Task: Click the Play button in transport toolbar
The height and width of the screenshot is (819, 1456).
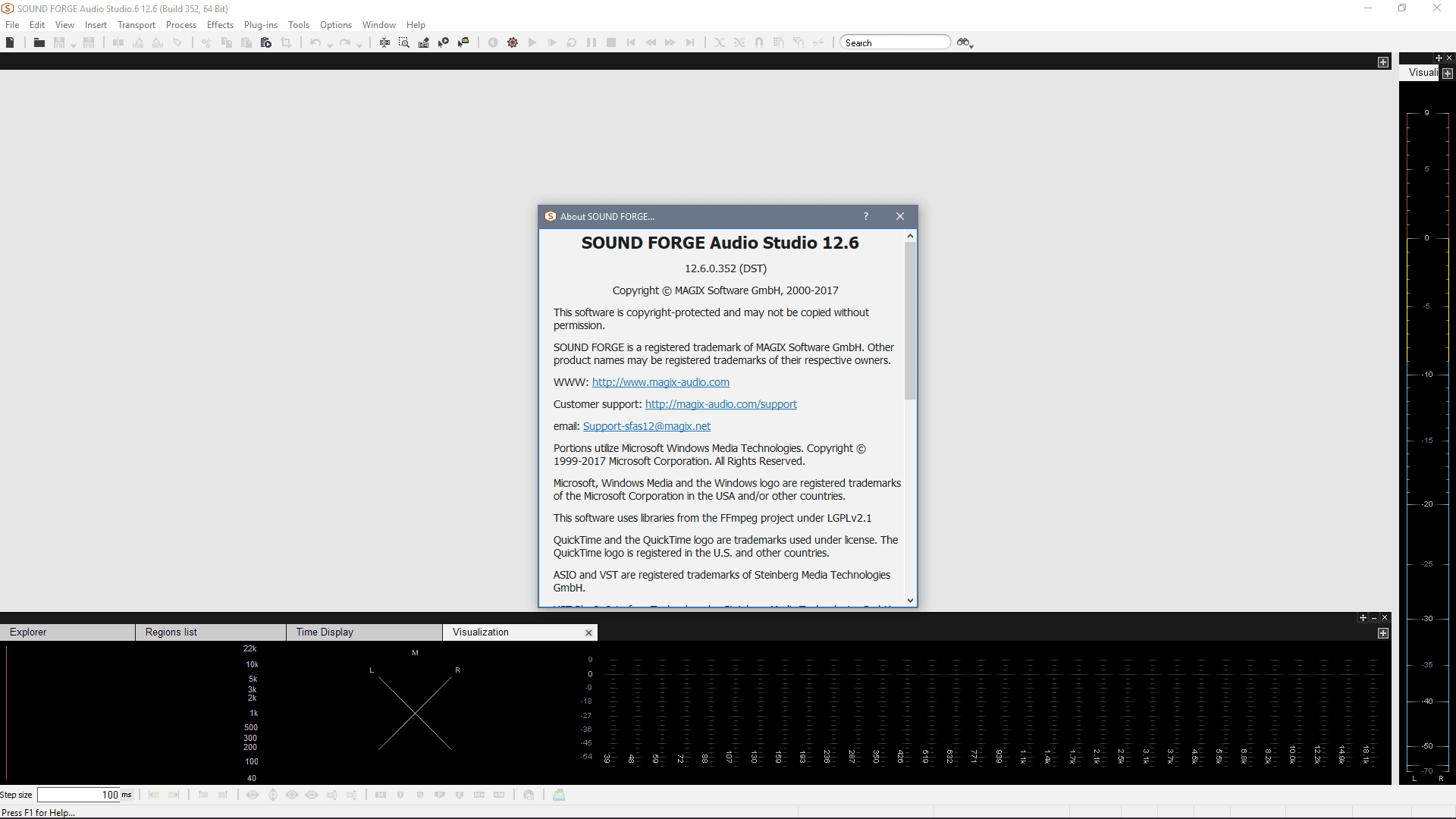Action: click(x=532, y=42)
